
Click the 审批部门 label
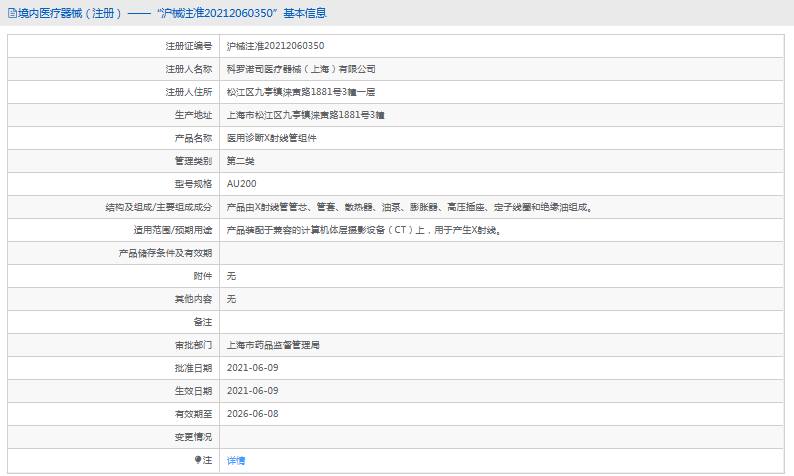(193, 345)
